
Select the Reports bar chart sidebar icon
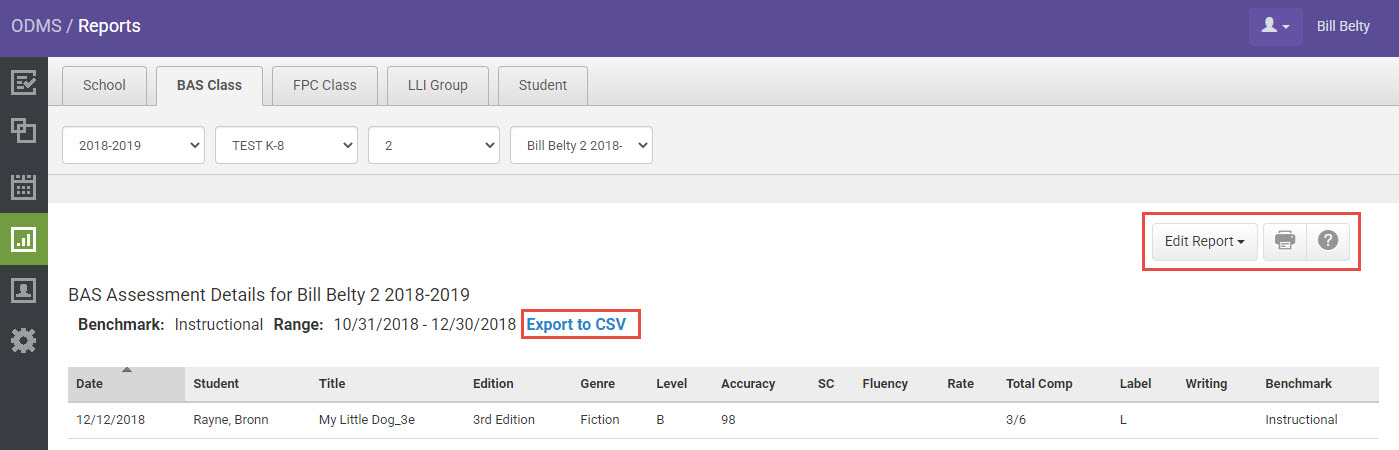pos(23,238)
